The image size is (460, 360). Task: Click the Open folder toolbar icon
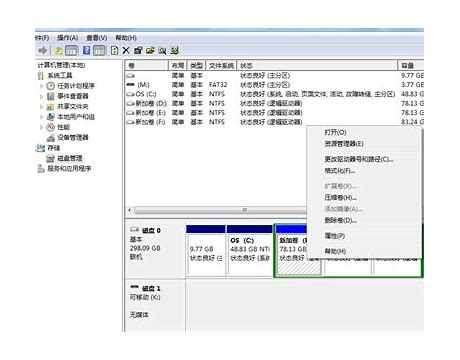(x=150, y=50)
